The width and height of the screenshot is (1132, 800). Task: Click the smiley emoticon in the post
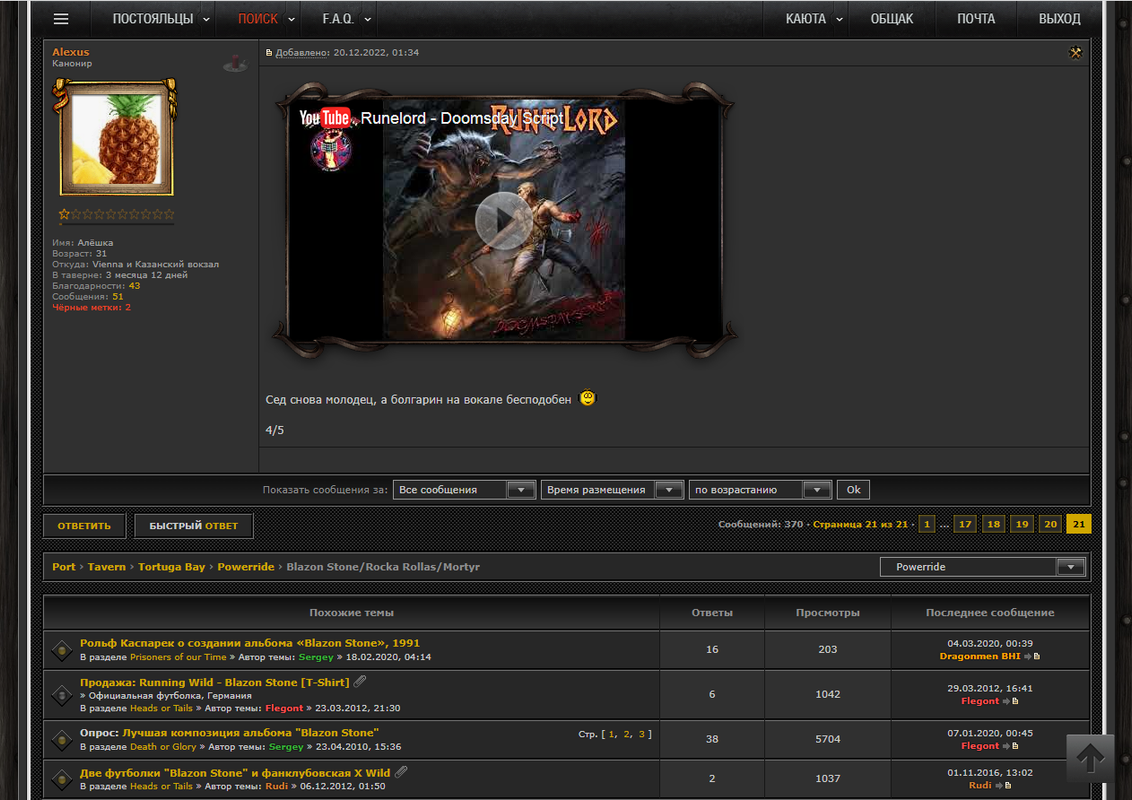588,399
